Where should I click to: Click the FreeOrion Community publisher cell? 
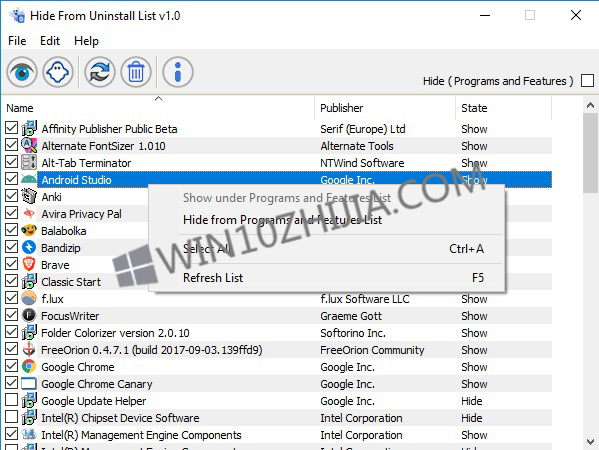point(372,350)
